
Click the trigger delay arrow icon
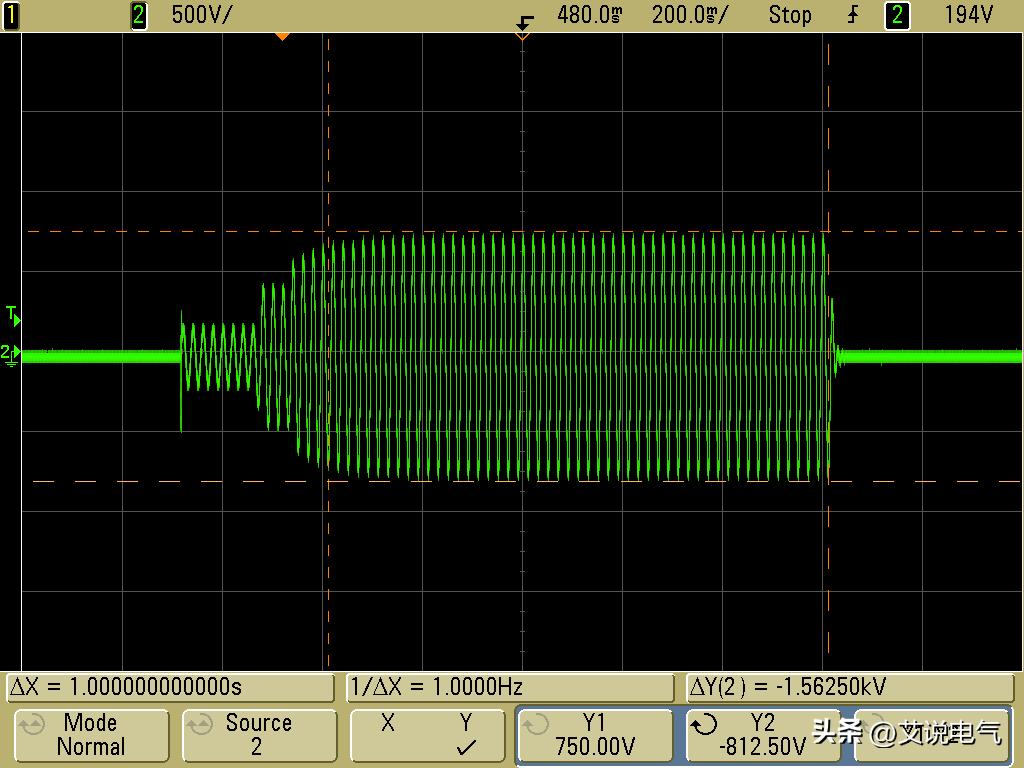click(524, 21)
